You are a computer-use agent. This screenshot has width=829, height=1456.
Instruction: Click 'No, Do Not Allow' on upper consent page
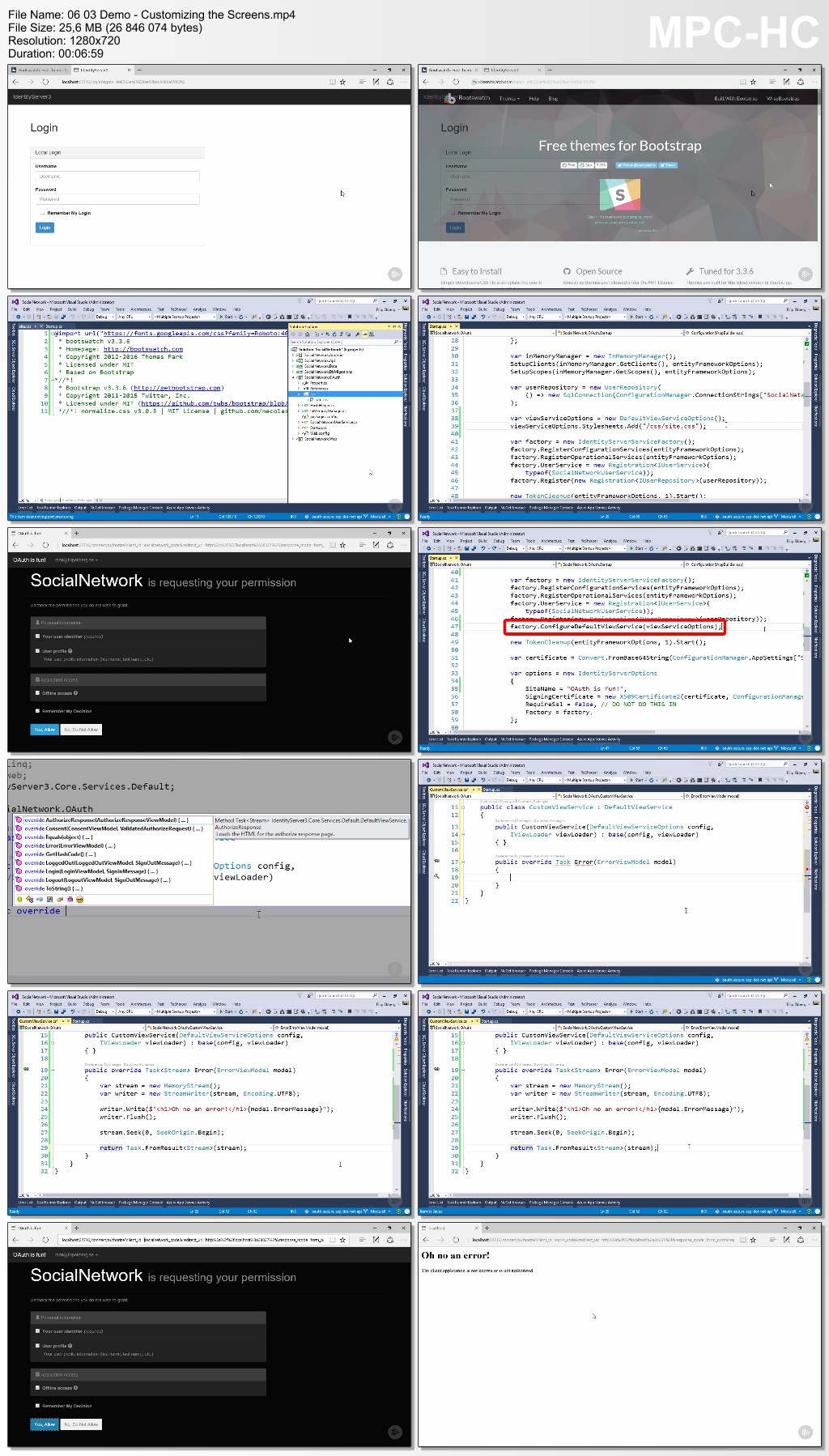coord(81,730)
